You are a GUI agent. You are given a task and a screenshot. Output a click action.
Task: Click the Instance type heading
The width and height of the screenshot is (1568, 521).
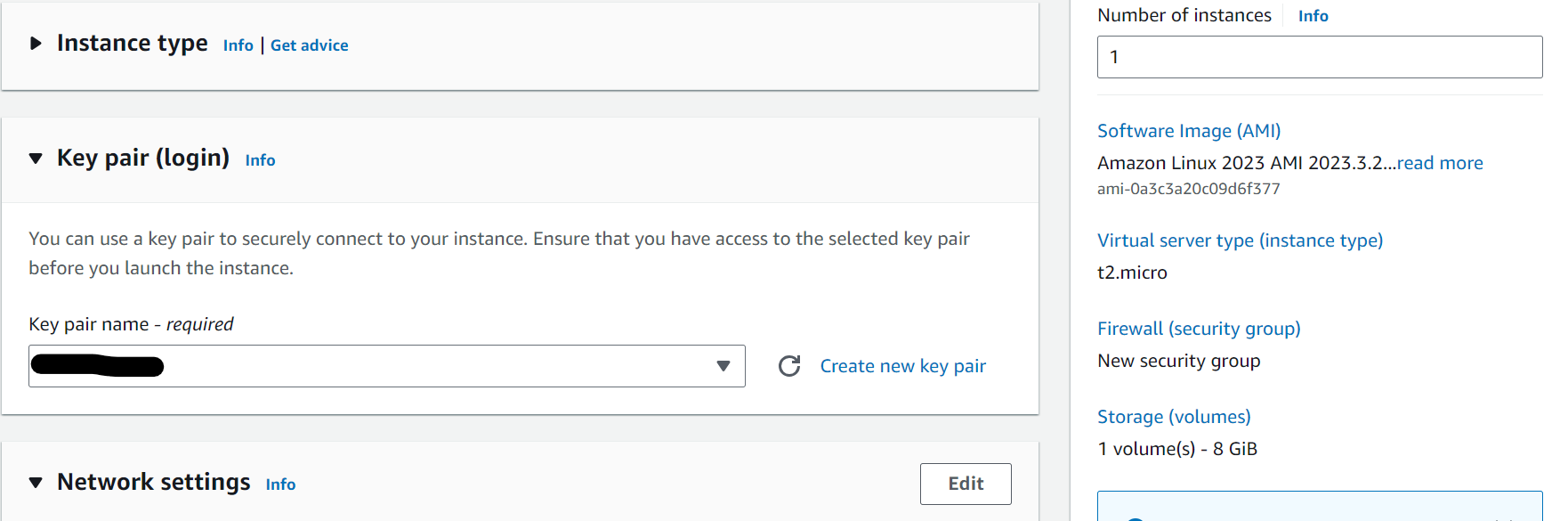click(x=133, y=43)
